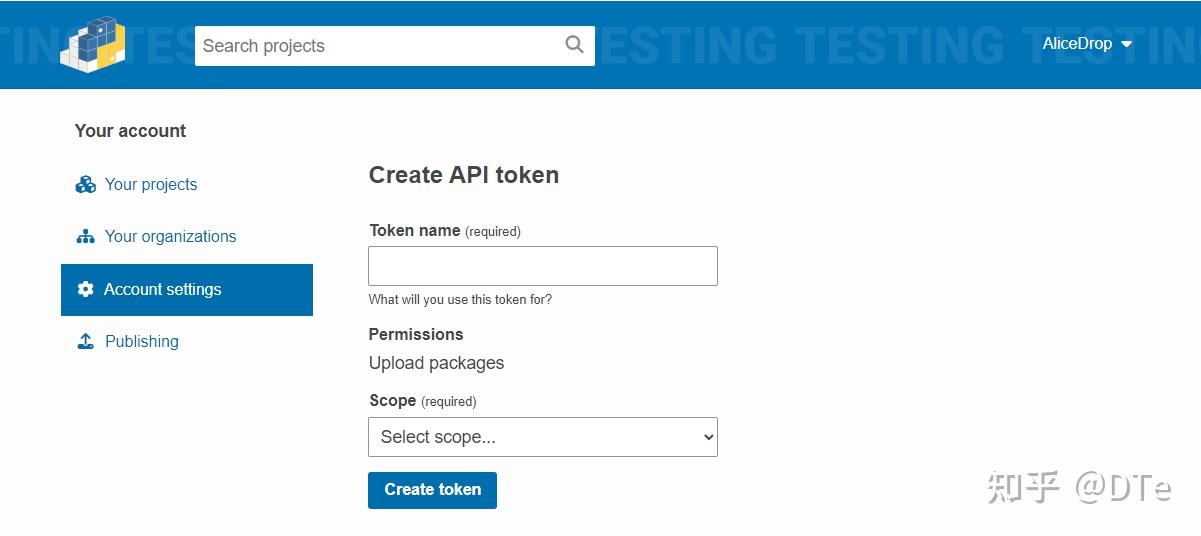
Task: Click into the Token name text box
Action: coord(542,266)
